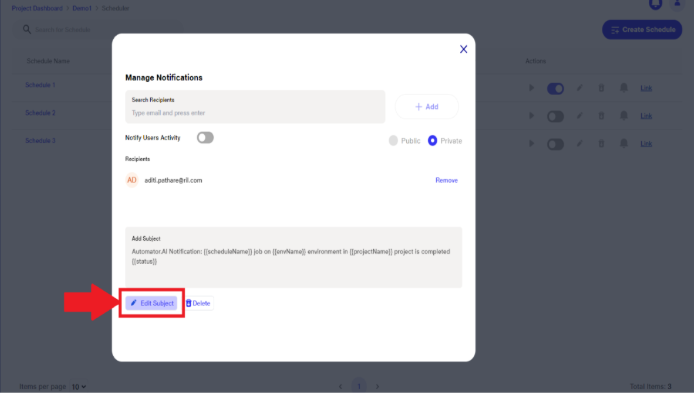Screen dimensions: 694x393
Task: Open notifications bell for Schedule 3
Action: (x=624, y=143)
